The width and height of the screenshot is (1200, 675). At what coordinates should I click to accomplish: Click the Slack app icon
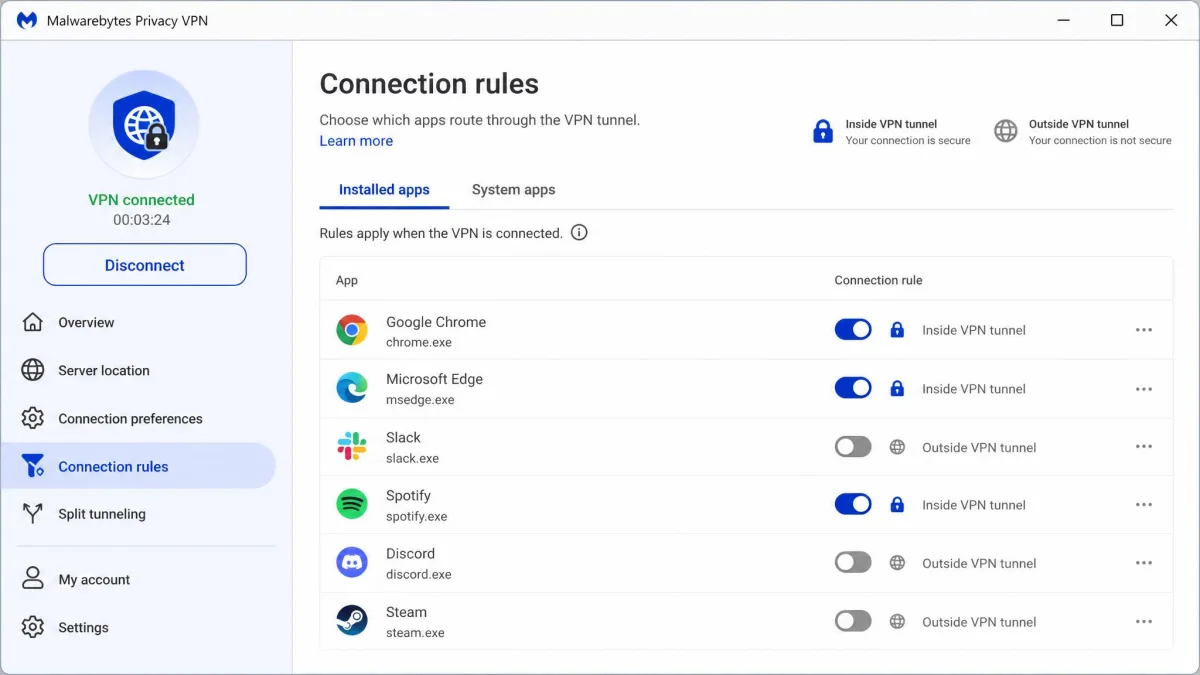click(352, 446)
